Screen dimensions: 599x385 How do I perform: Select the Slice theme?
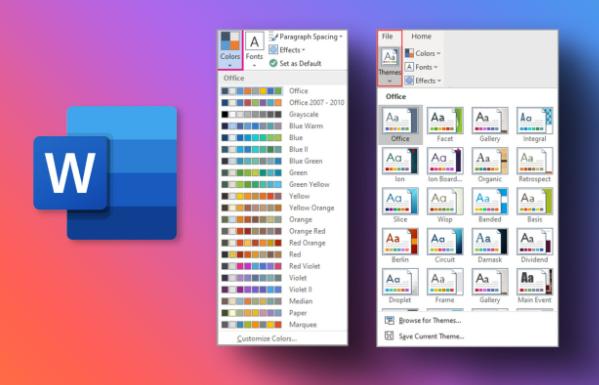coord(400,205)
